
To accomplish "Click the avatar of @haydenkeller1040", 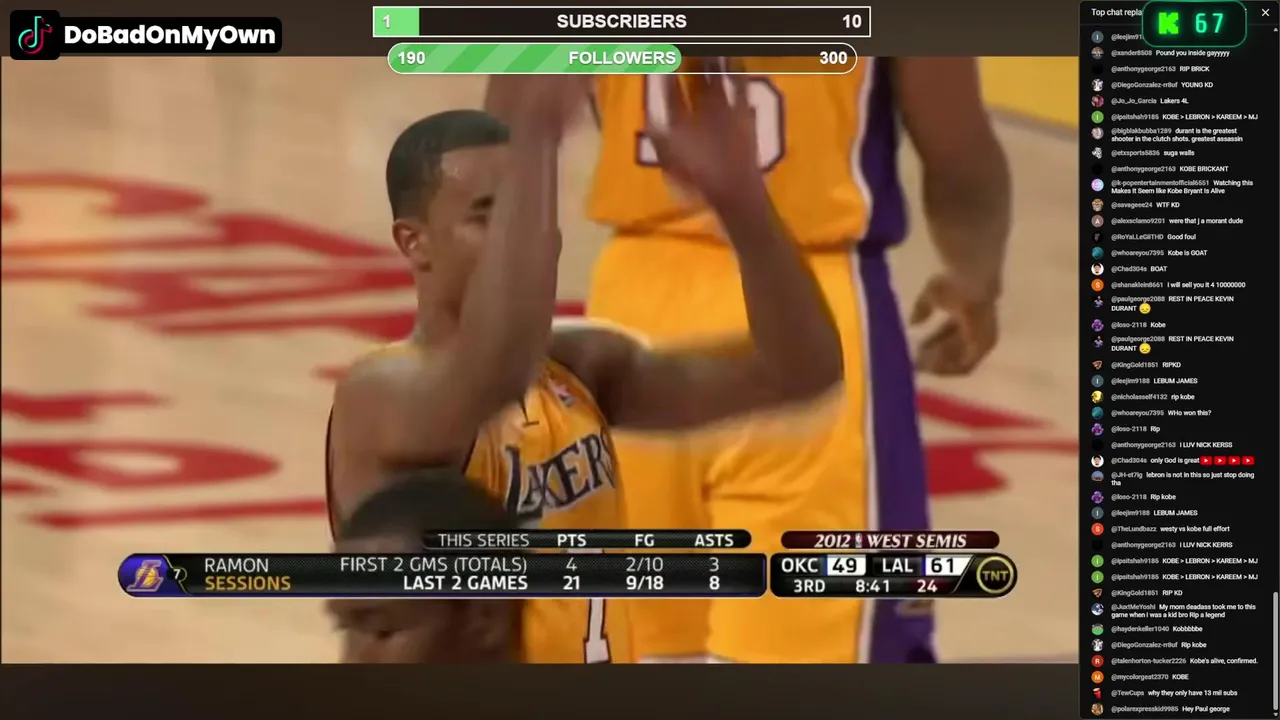I will click(x=1097, y=629).
